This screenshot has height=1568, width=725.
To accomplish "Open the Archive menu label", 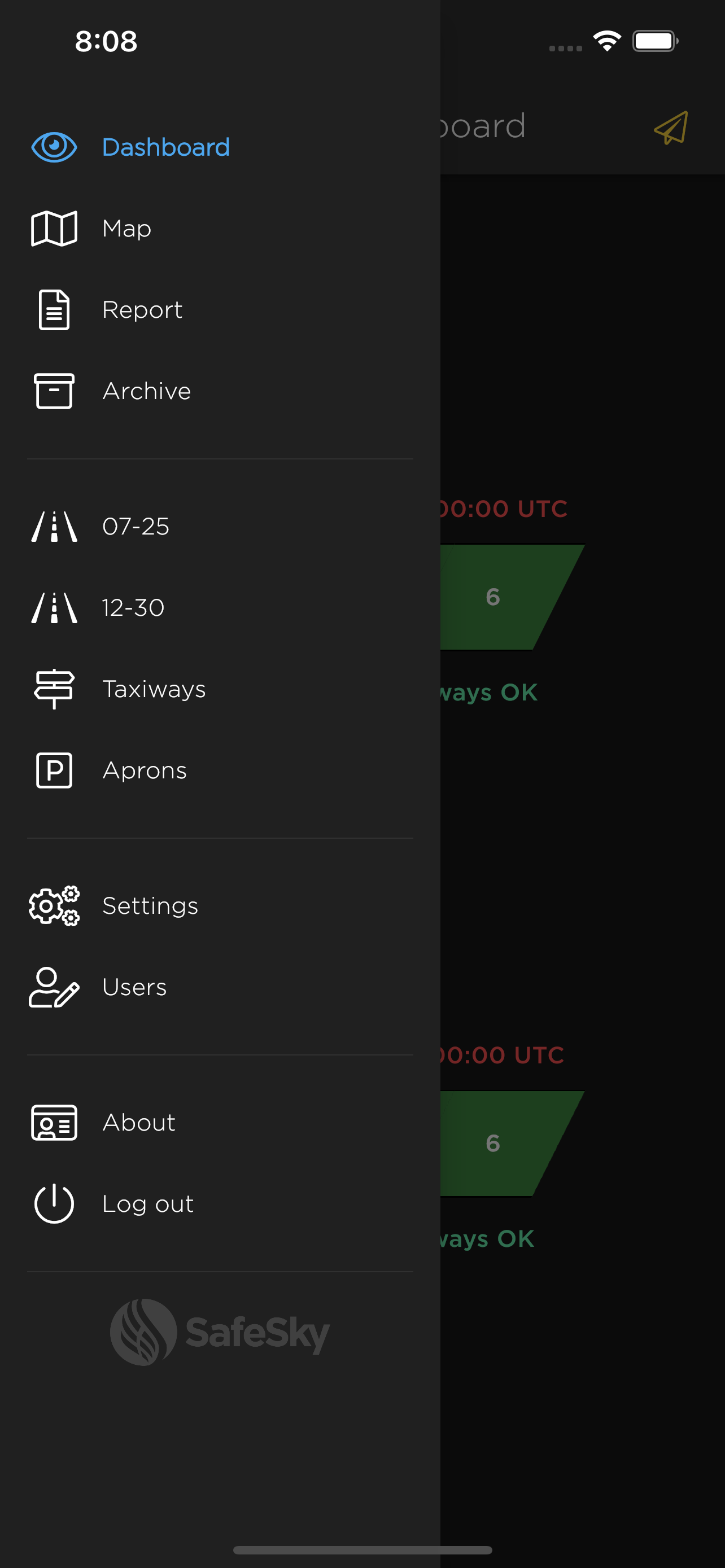I will (147, 391).
